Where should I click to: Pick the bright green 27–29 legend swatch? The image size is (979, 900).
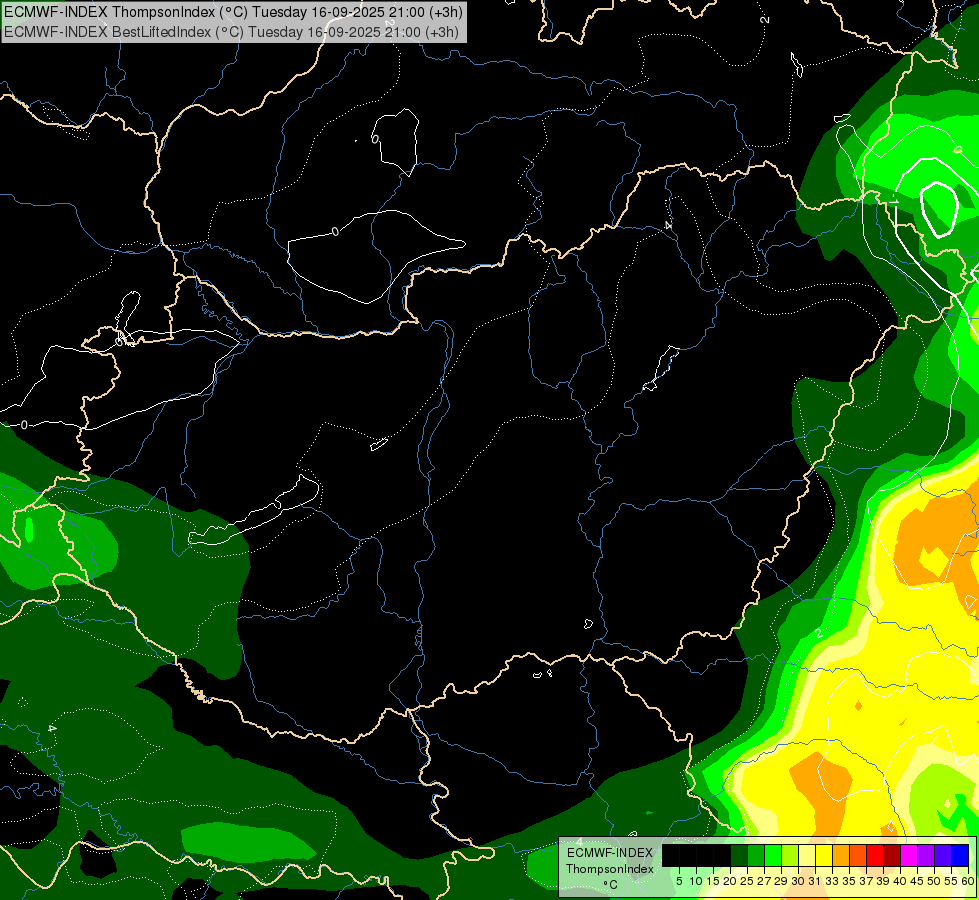[x=773, y=855]
